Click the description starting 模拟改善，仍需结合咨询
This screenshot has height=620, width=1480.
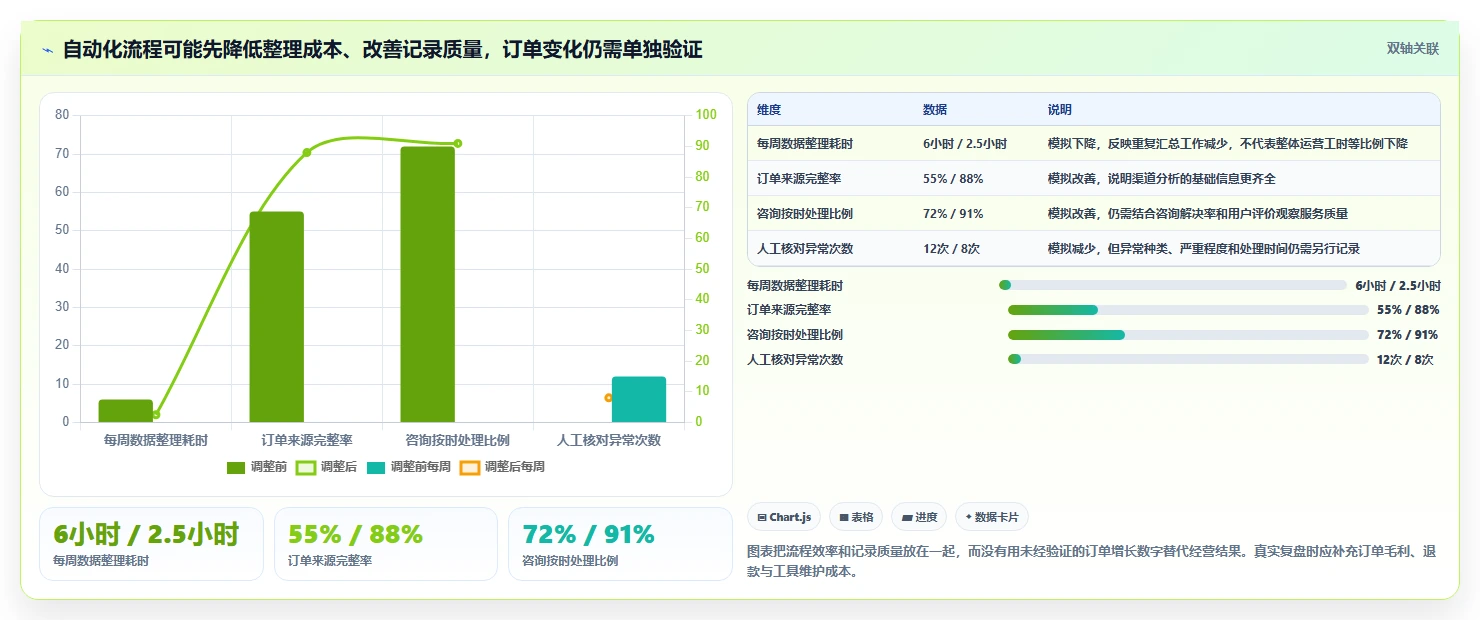point(1198,214)
